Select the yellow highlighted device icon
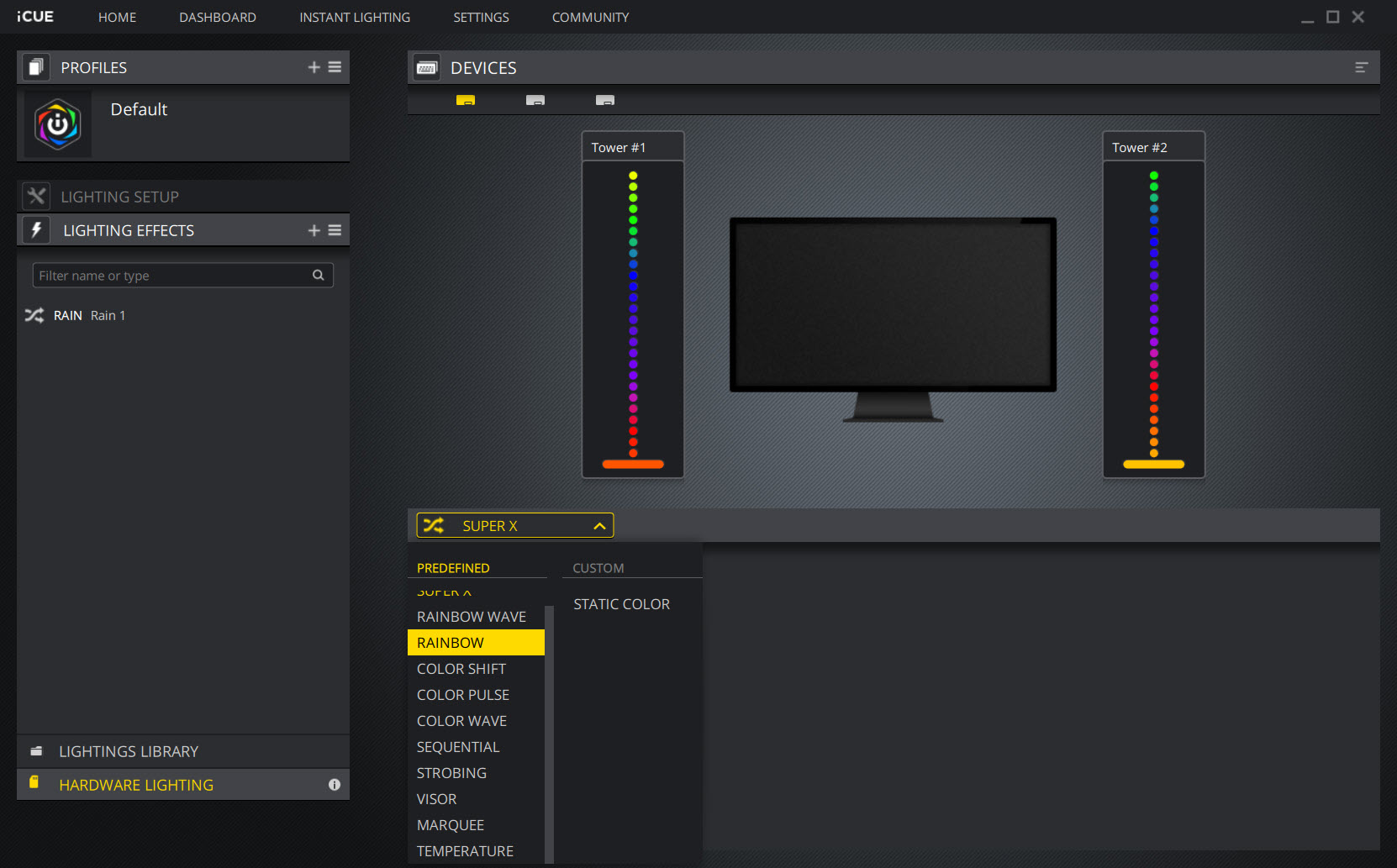1397x868 pixels. click(x=466, y=100)
